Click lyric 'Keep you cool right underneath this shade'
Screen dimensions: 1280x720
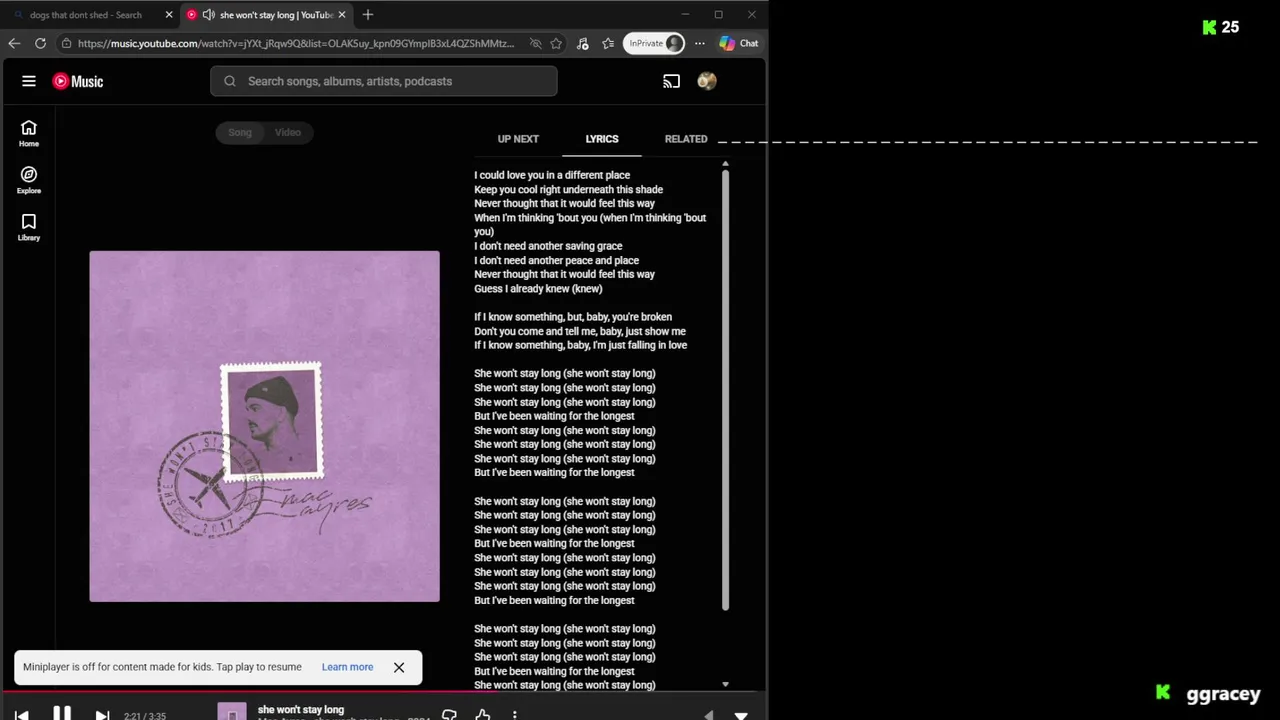pos(568,189)
